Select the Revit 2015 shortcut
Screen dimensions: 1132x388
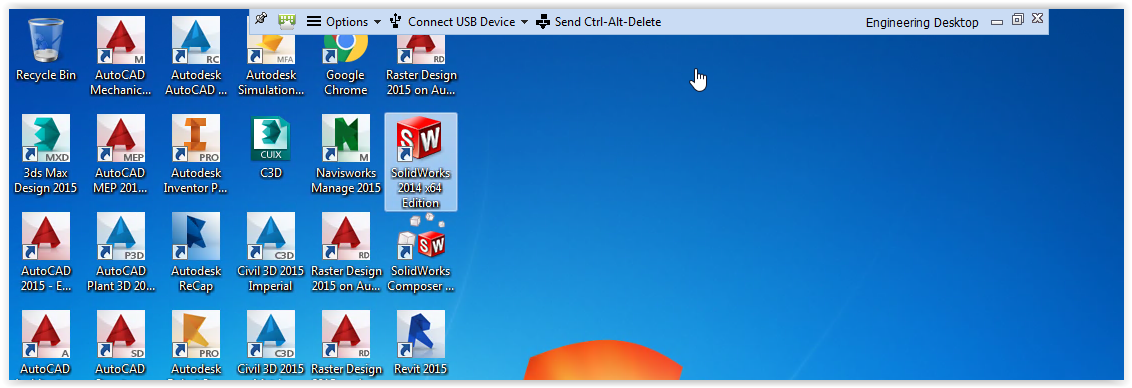click(x=421, y=342)
